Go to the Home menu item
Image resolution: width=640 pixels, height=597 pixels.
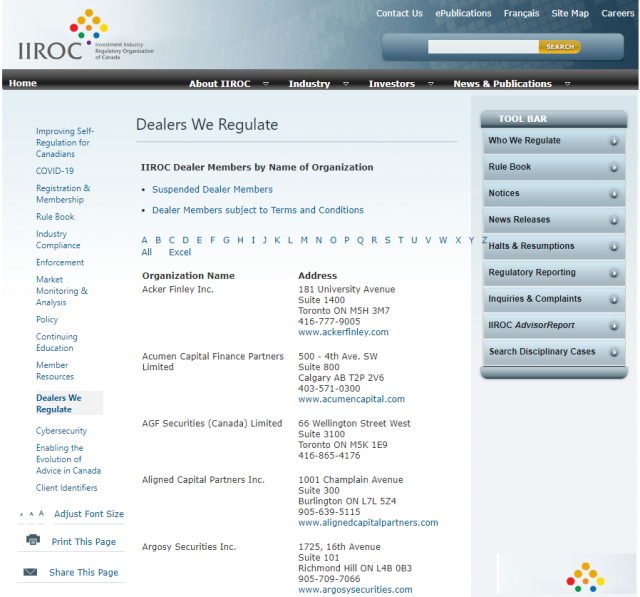[23, 84]
